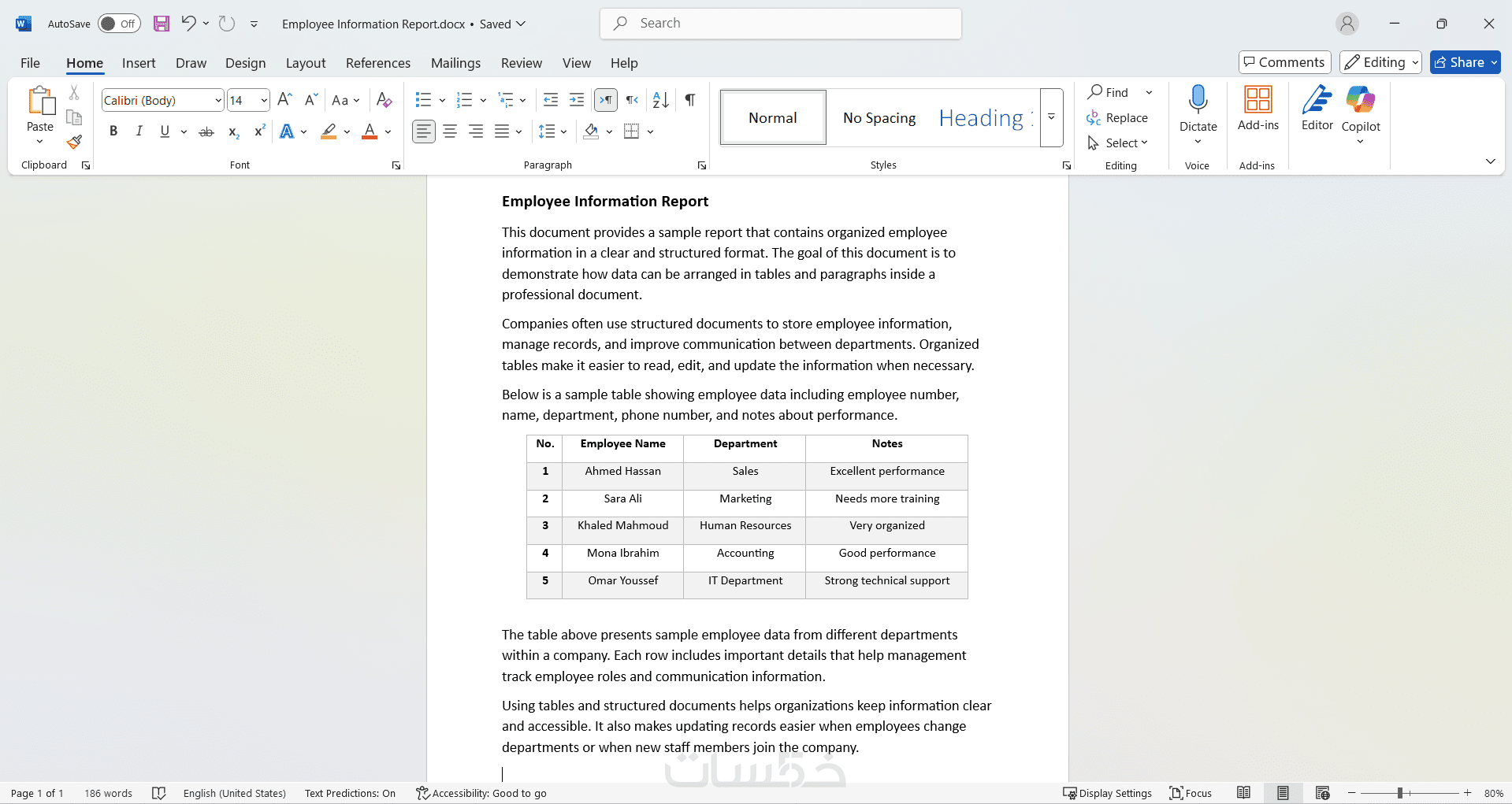Increase paragraph indent
The height and width of the screenshot is (804, 1512).
pos(577,100)
